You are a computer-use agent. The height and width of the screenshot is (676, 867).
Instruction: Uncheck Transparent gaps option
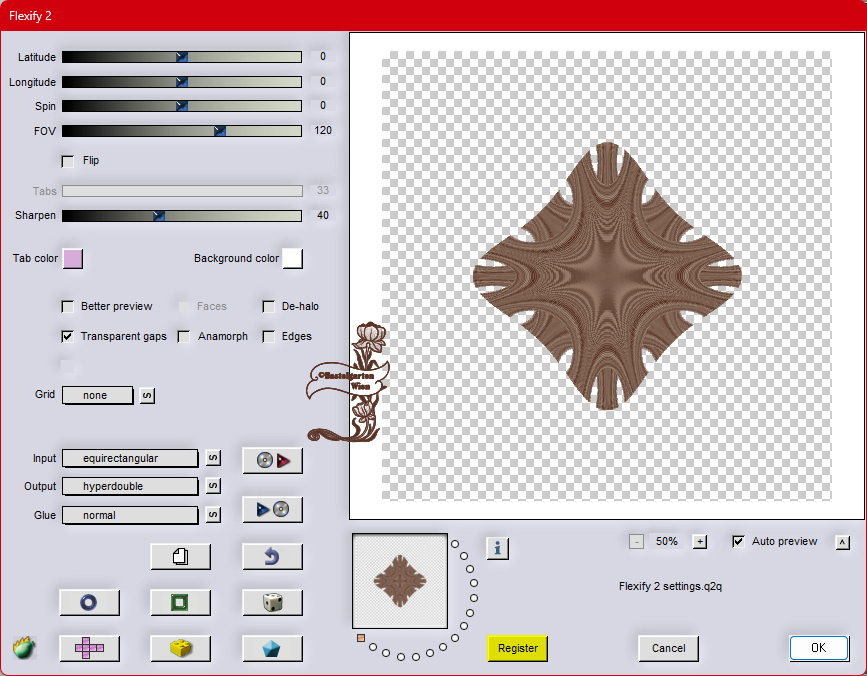pos(68,337)
